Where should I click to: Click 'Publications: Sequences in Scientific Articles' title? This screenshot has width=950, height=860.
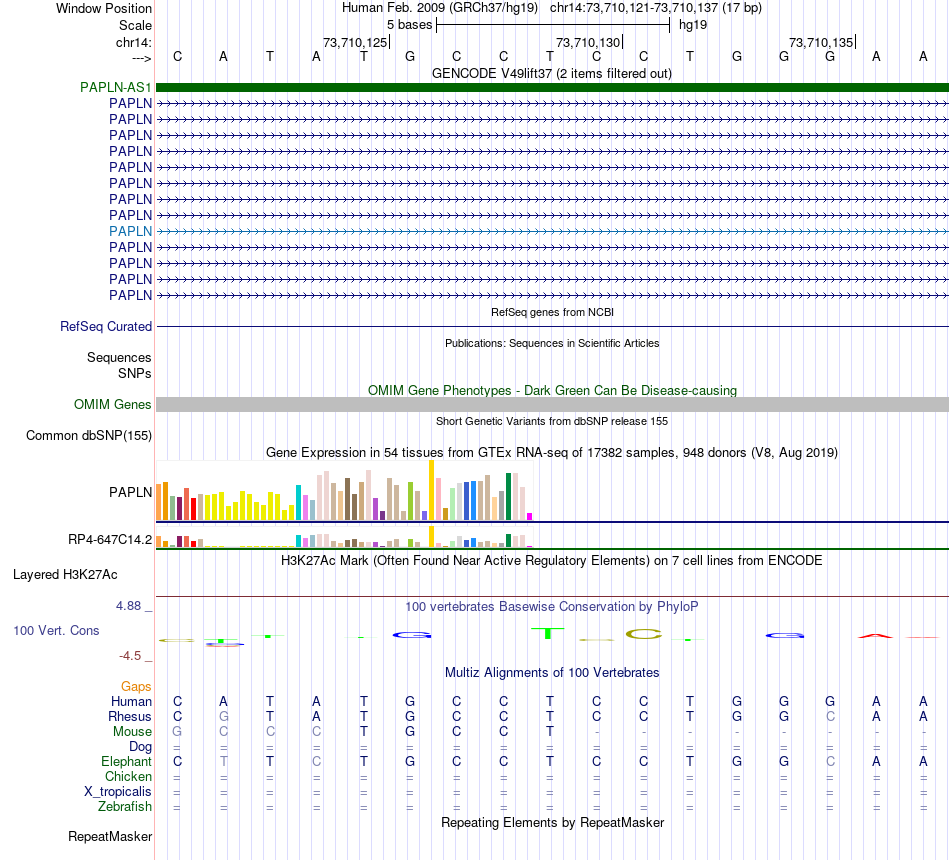click(552, 343)
